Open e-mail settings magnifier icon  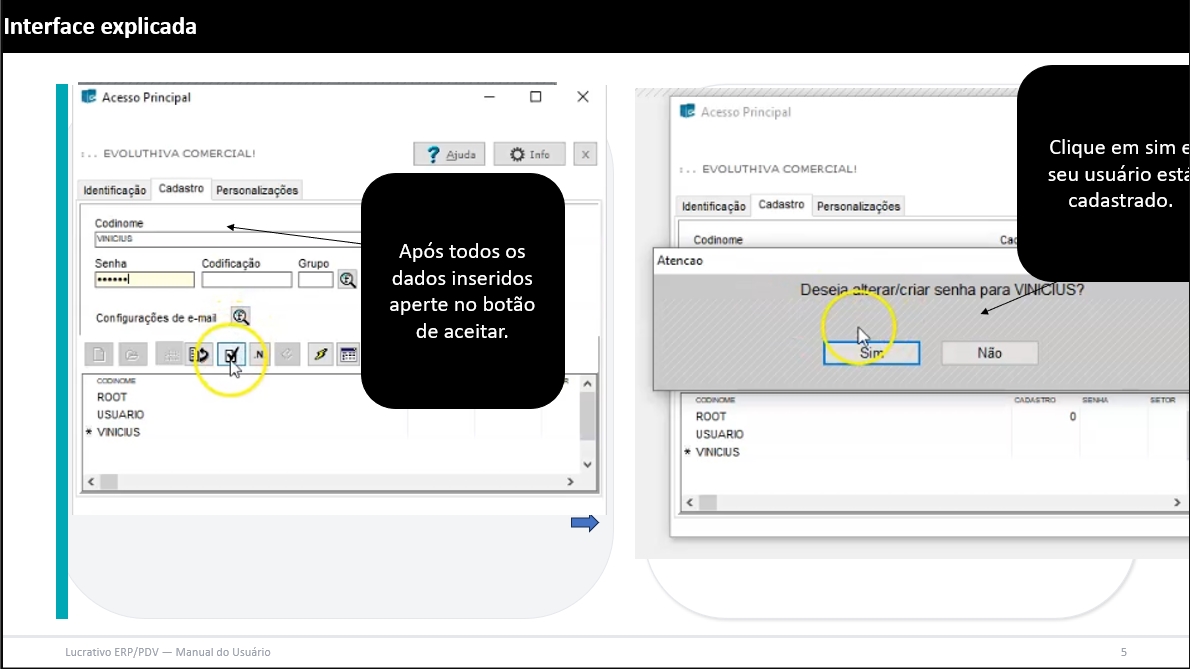pos(241,317)
